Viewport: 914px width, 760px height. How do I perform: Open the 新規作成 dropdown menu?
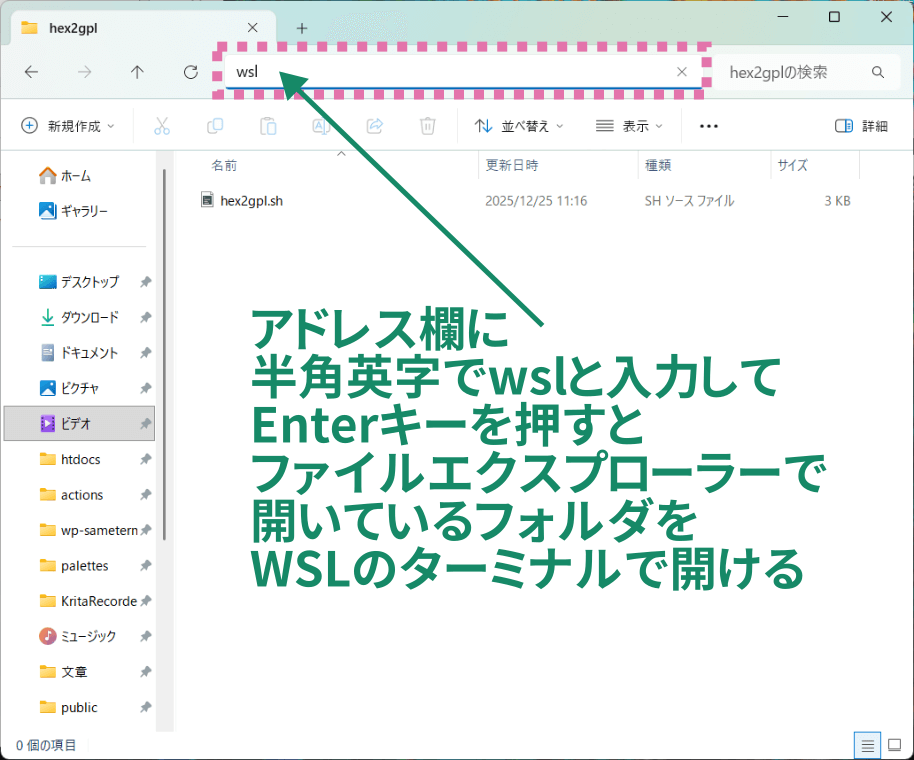coord(68,126)
